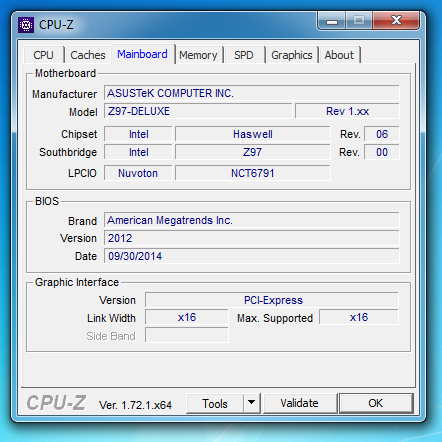442x442 pixels.
Task: Click the CPU-Z title bar text
Action: pyautogui.click(x=56, y=25)
